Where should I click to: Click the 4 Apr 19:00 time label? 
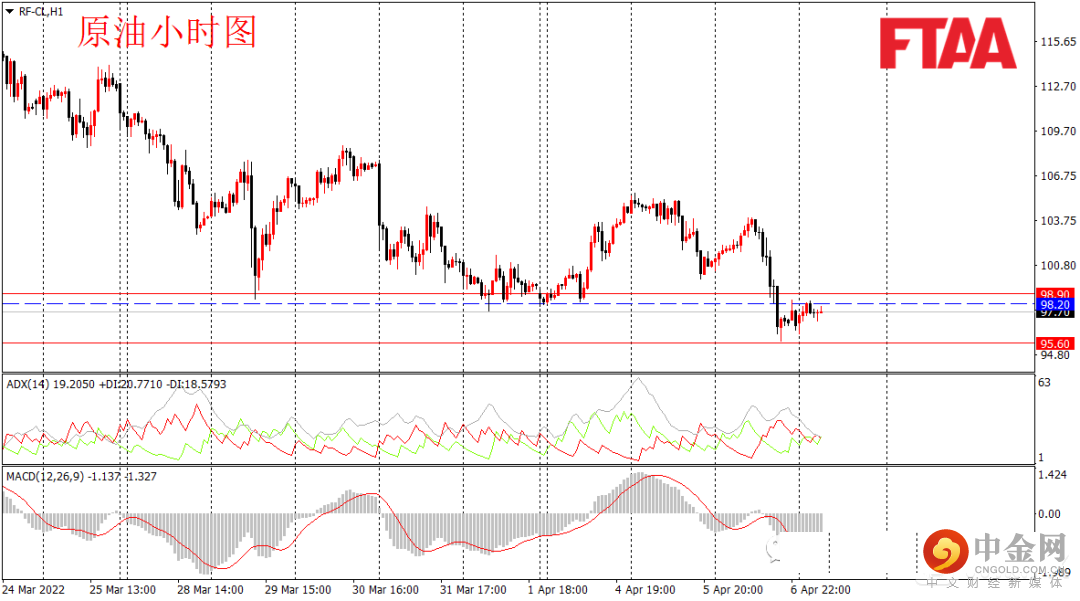point(645,590)
